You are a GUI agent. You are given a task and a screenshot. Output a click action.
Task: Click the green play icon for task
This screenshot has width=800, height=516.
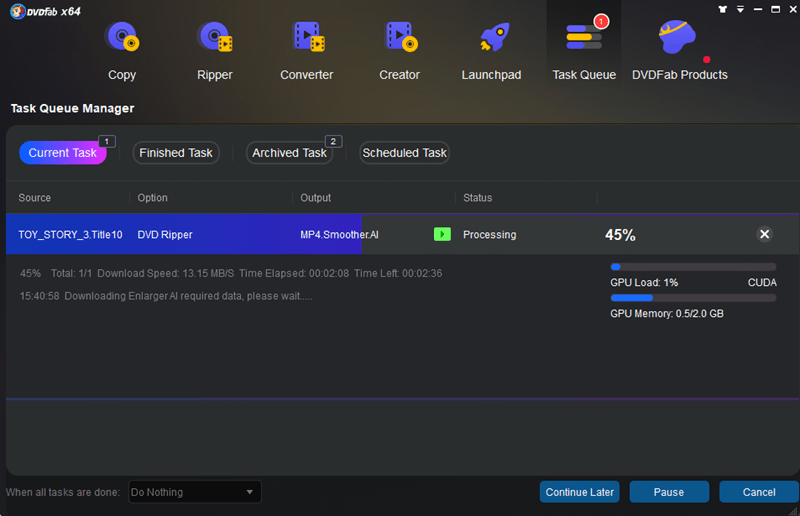[442, 234]
